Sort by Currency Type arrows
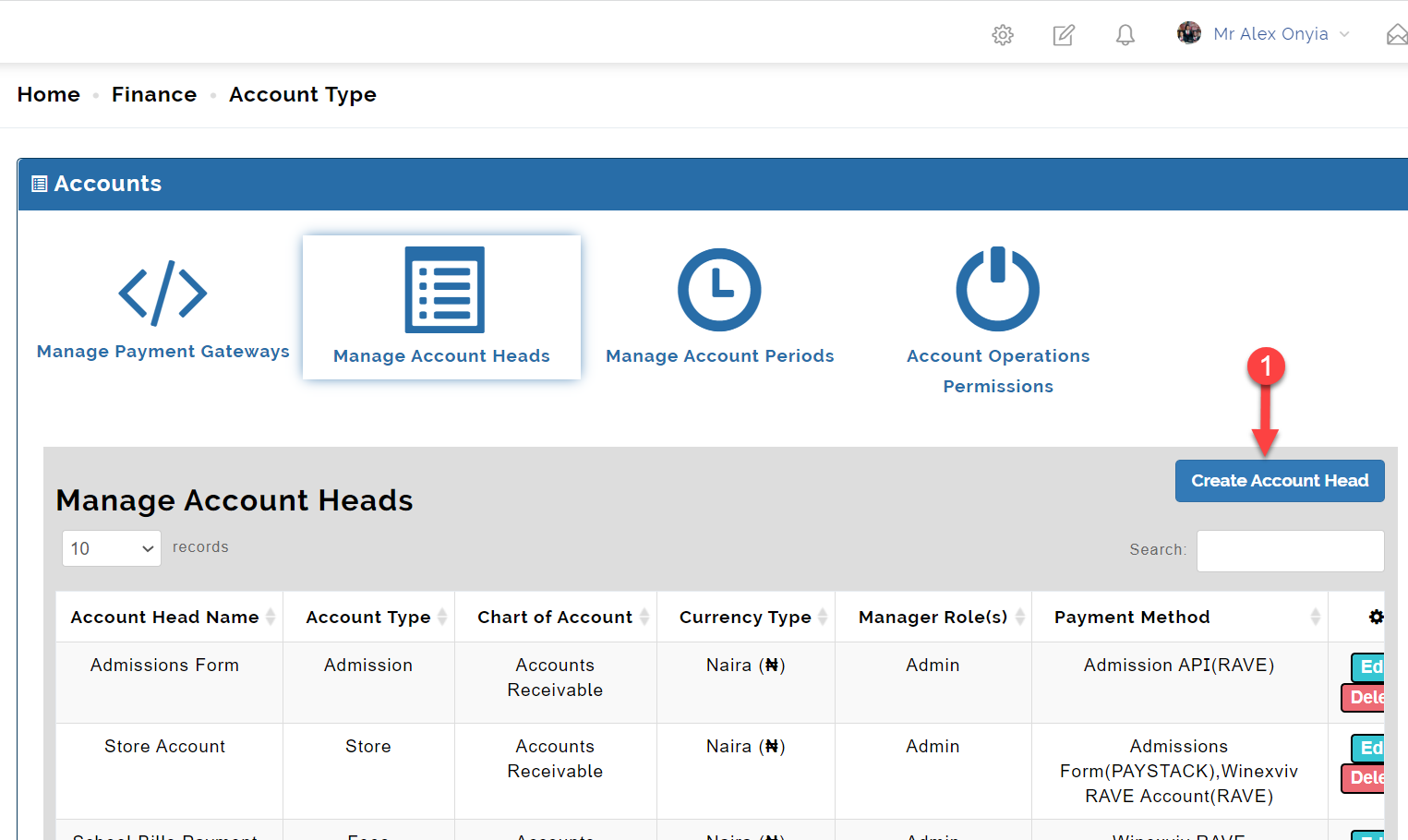 [x=823, y=617]
